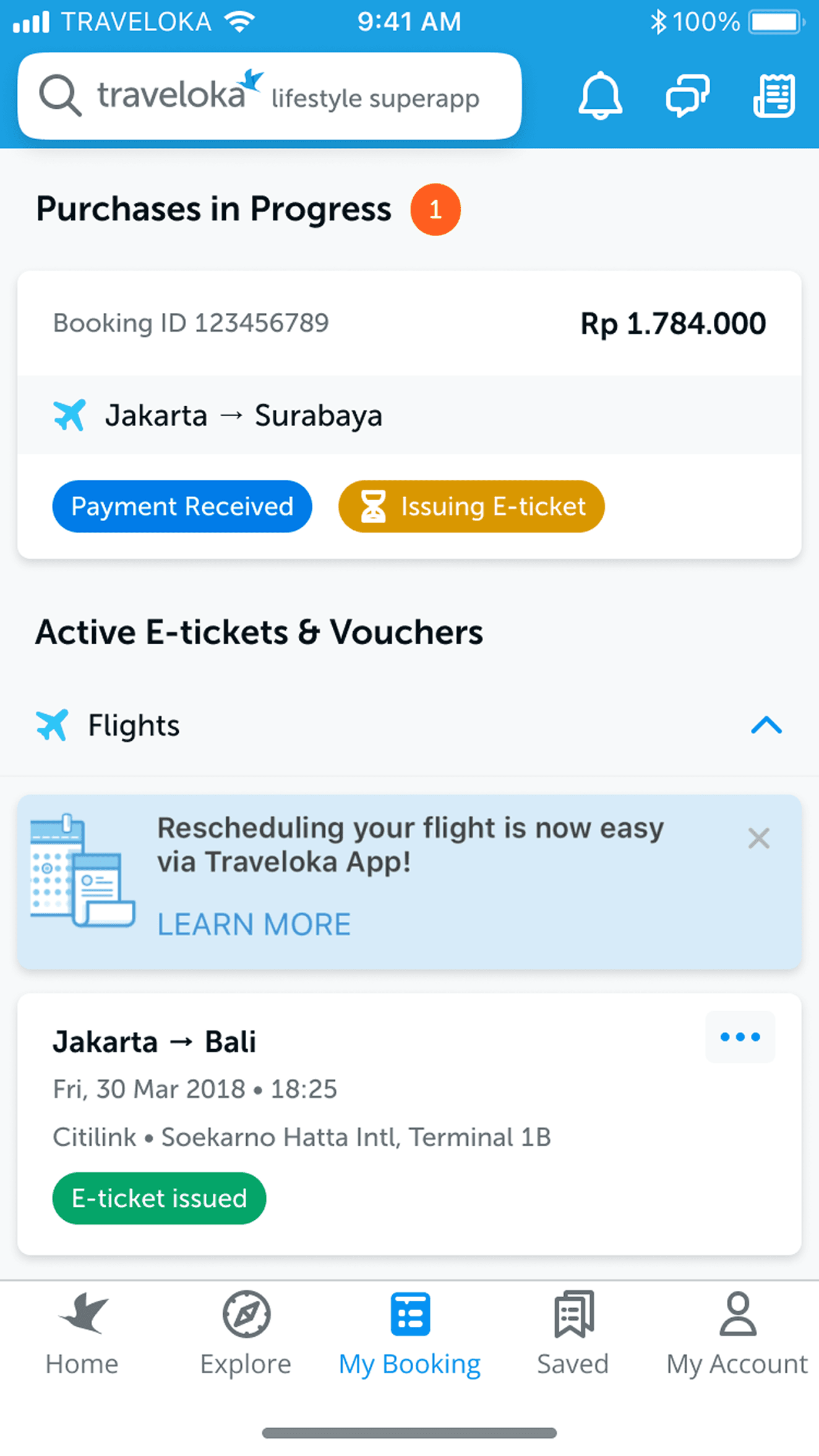The height and width of the screenshot is (1456, 819).
Task: Open the notifications bell
Action: [x=599, y=96]
